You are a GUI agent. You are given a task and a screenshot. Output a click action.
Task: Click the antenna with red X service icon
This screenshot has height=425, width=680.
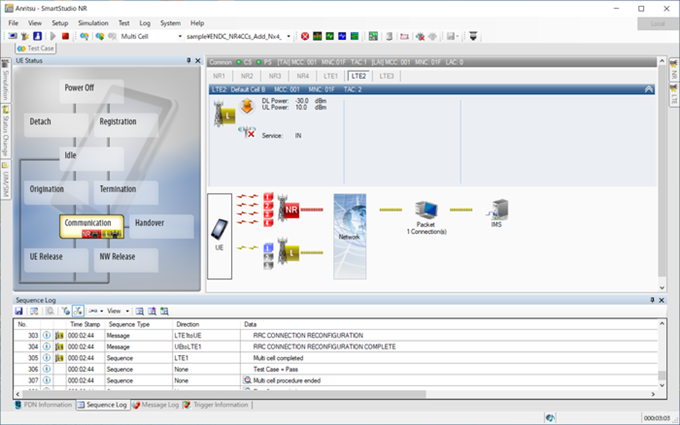tap(247, 132)
